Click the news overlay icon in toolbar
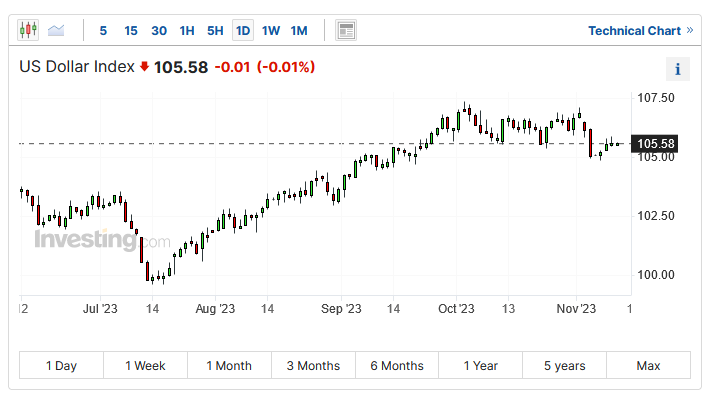 tap(345, 30)
